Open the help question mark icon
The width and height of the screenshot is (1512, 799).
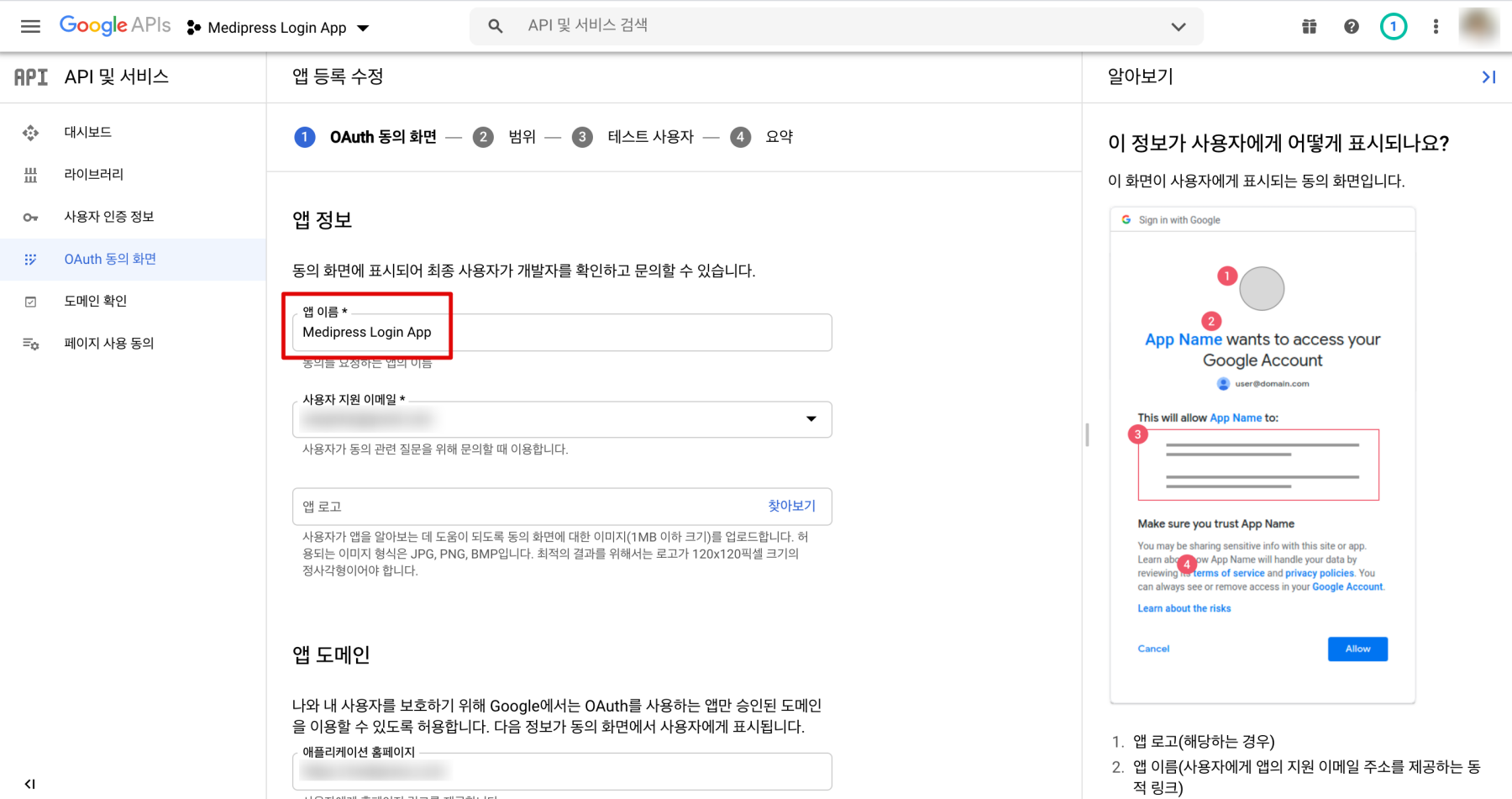click(x=1352, y=27)
